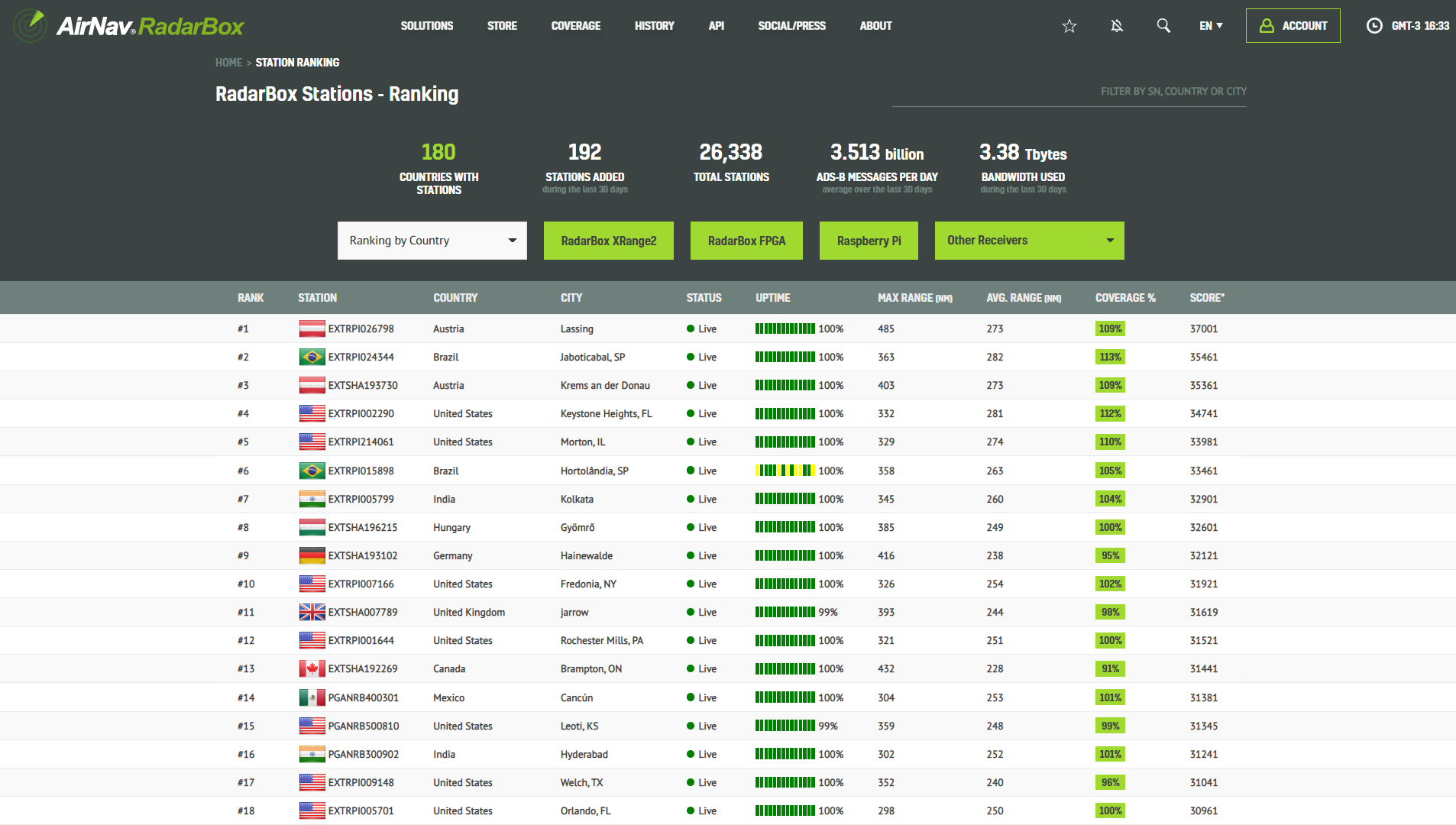
Task: Sort by the Coverage % column header
Action: click(1125, 298)
